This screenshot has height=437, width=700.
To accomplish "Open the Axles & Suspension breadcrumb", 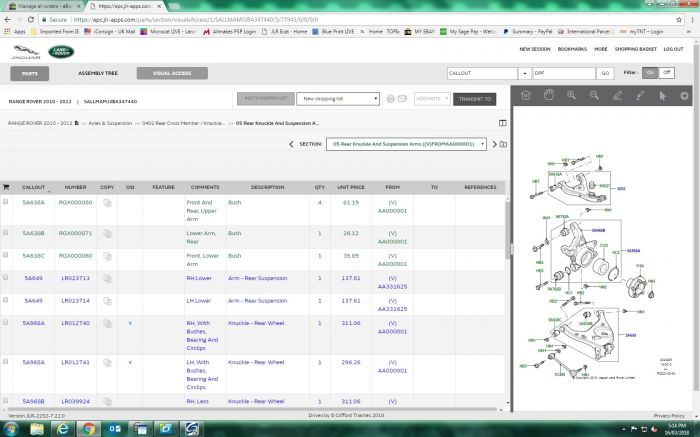I will [110, 123].
